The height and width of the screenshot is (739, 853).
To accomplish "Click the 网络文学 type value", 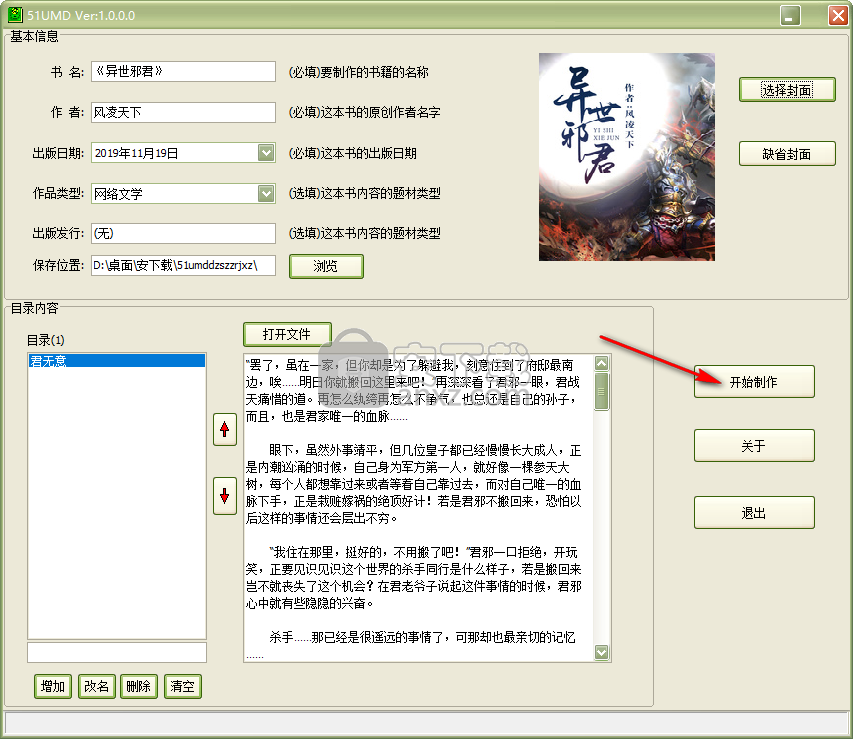I will [118, 194].
